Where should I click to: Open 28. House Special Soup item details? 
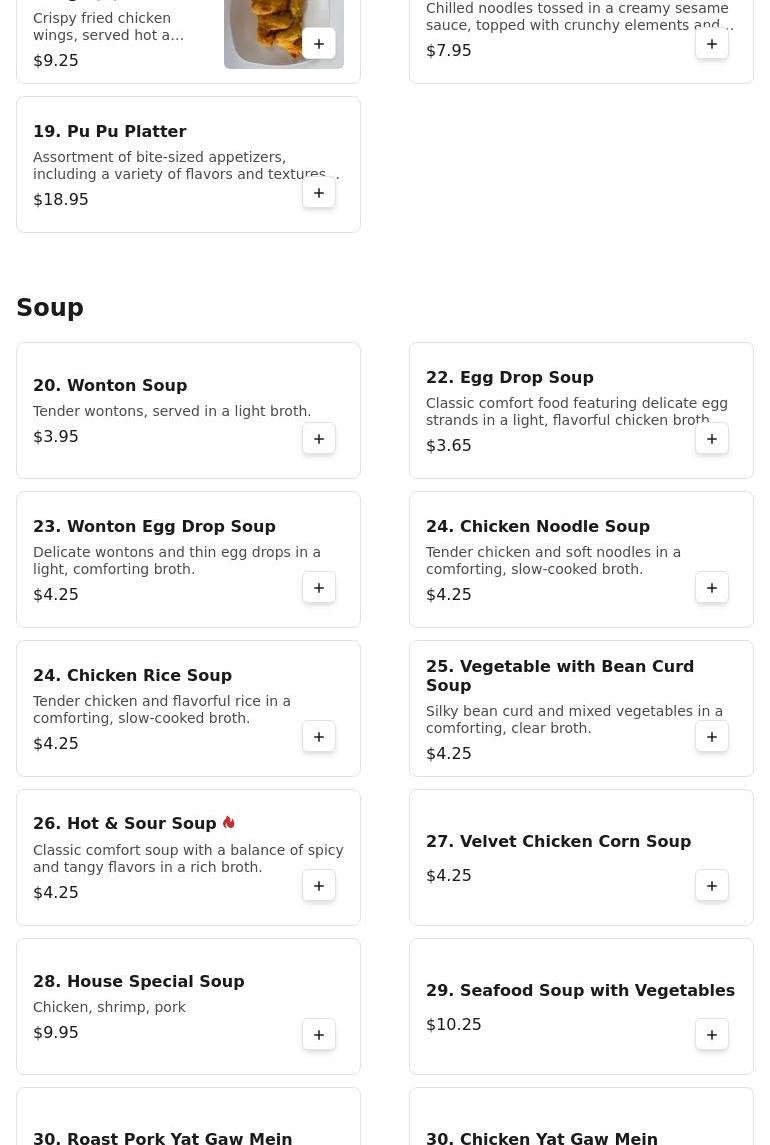[x=139, y=982]
